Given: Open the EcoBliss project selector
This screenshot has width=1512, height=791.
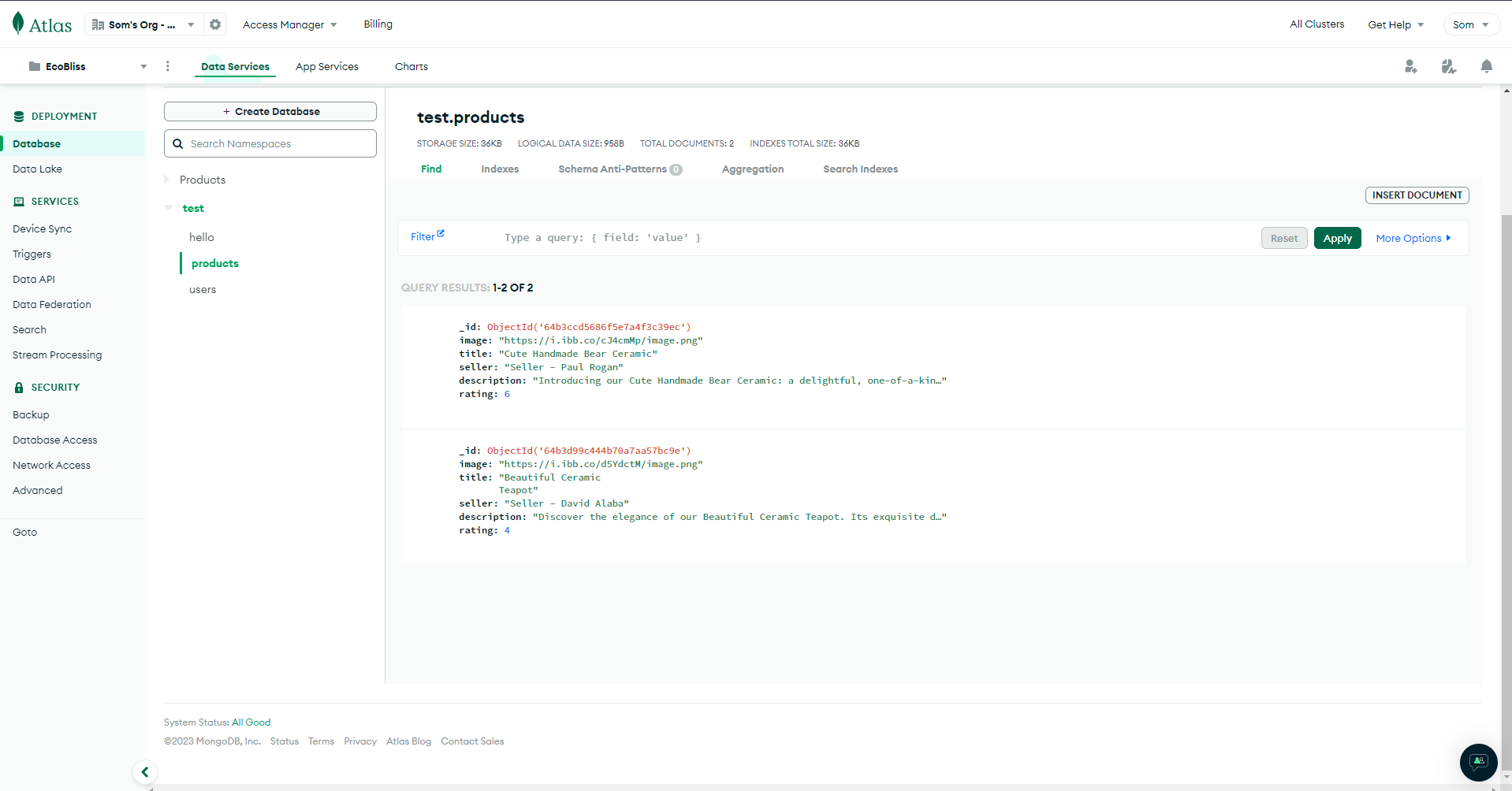Looking at the screenshot, I should coord(88,66).
